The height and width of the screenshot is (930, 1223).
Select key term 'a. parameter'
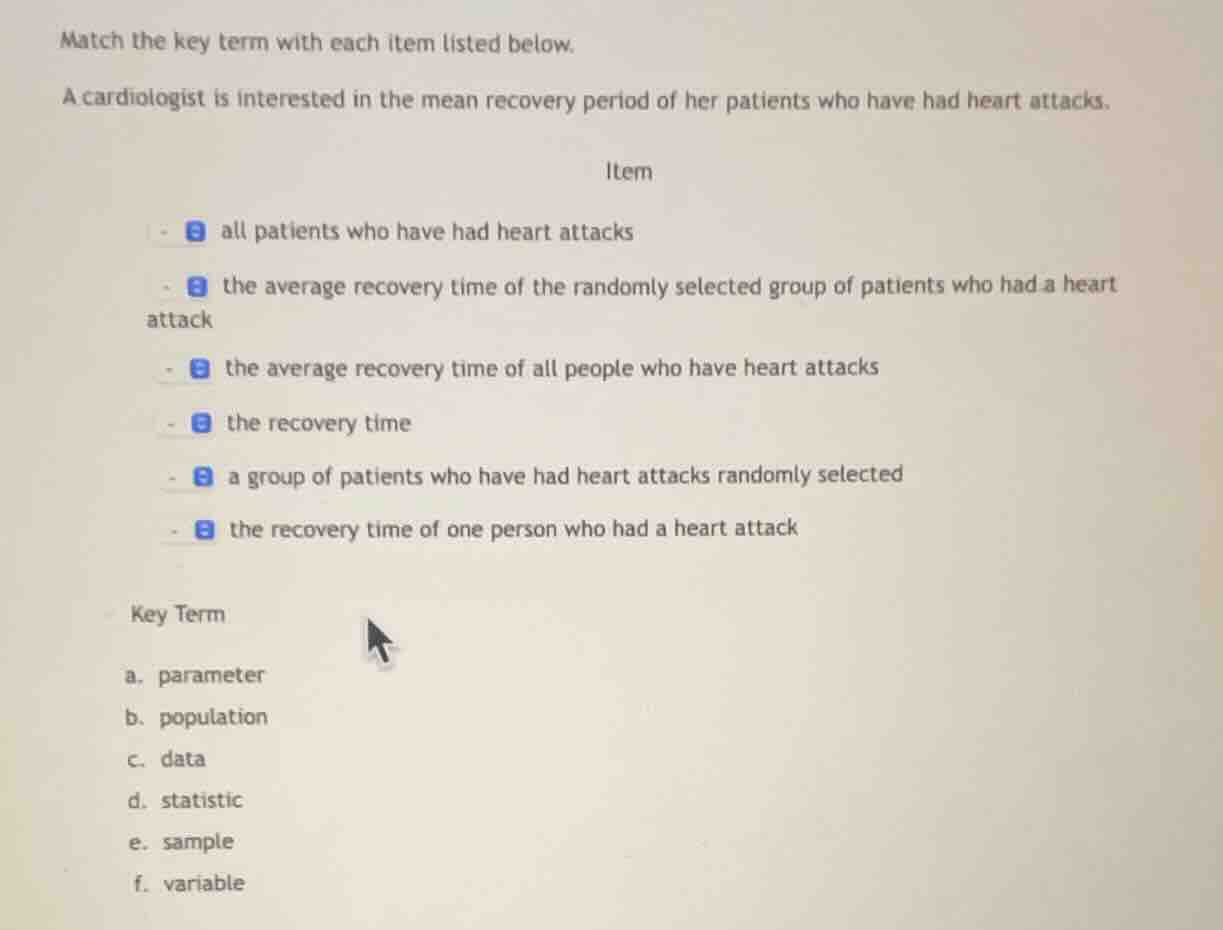click(196, 675)
